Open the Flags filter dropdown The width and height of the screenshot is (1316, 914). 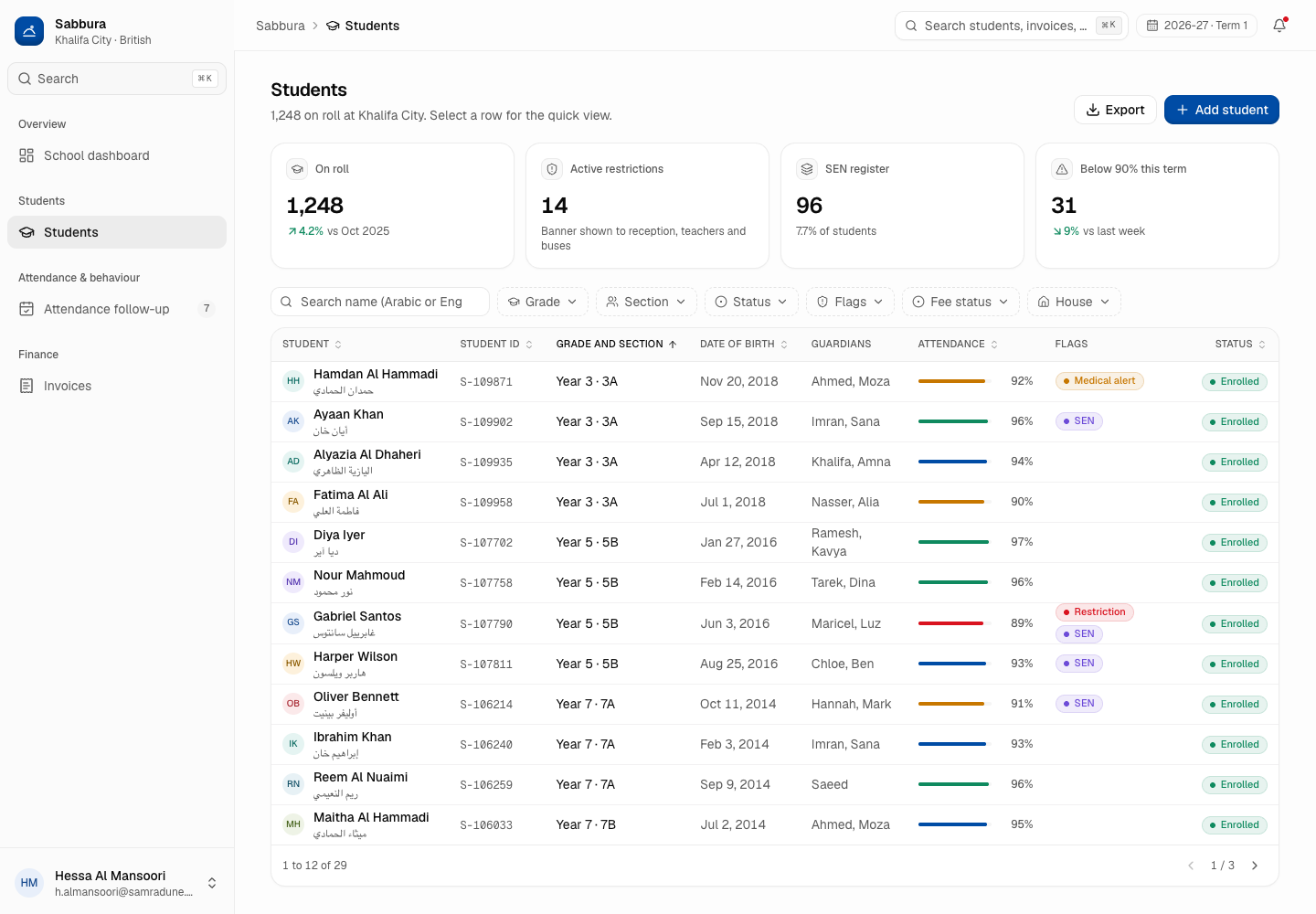(x=850, y=302)
